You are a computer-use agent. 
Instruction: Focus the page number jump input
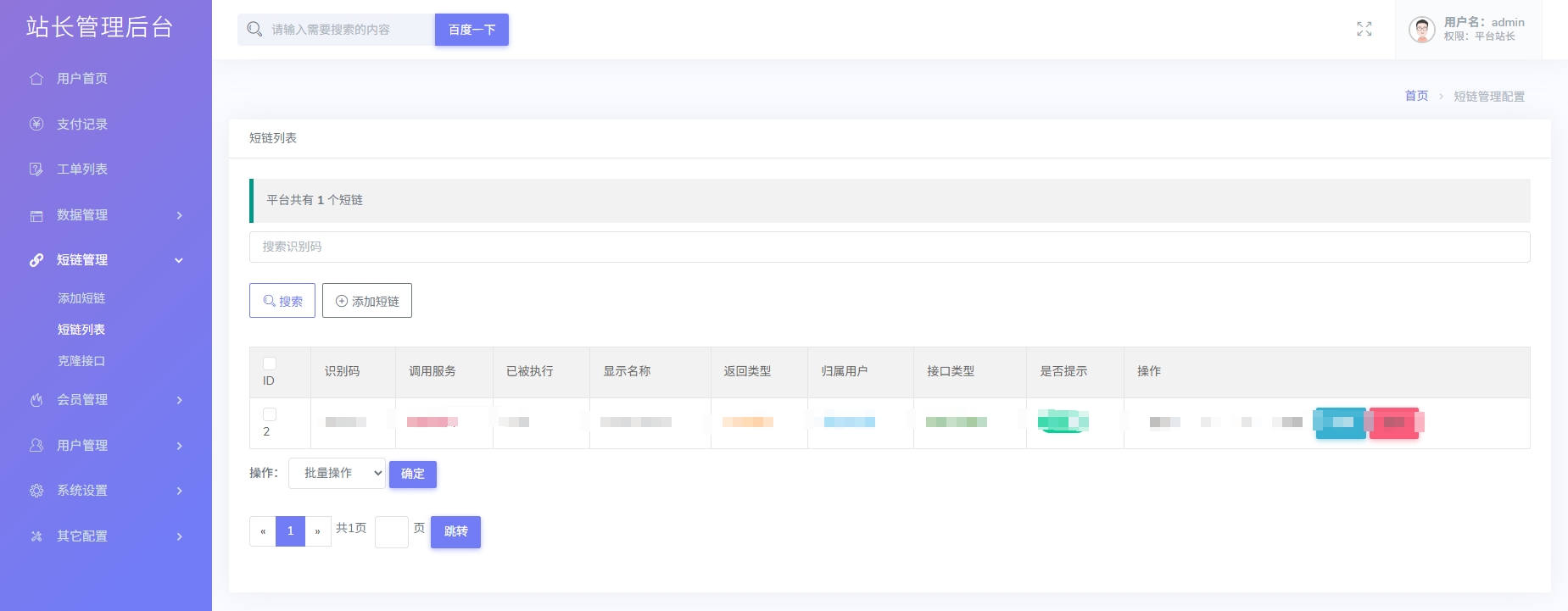click(x=392, y=532)
